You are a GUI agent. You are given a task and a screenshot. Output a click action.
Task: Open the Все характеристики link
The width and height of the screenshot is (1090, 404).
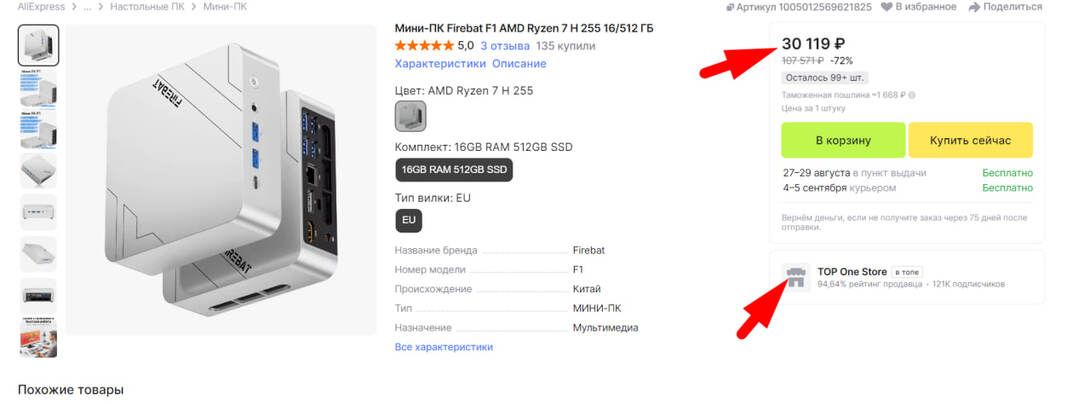click(444, 347)
